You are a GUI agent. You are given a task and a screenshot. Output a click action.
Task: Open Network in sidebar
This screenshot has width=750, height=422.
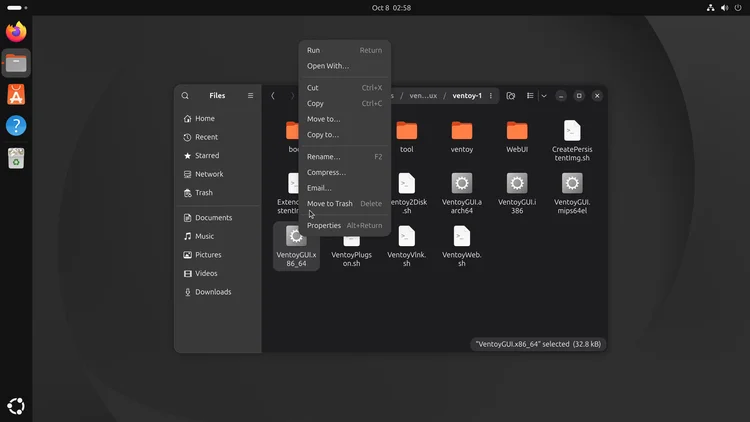[x=218, y=174]
